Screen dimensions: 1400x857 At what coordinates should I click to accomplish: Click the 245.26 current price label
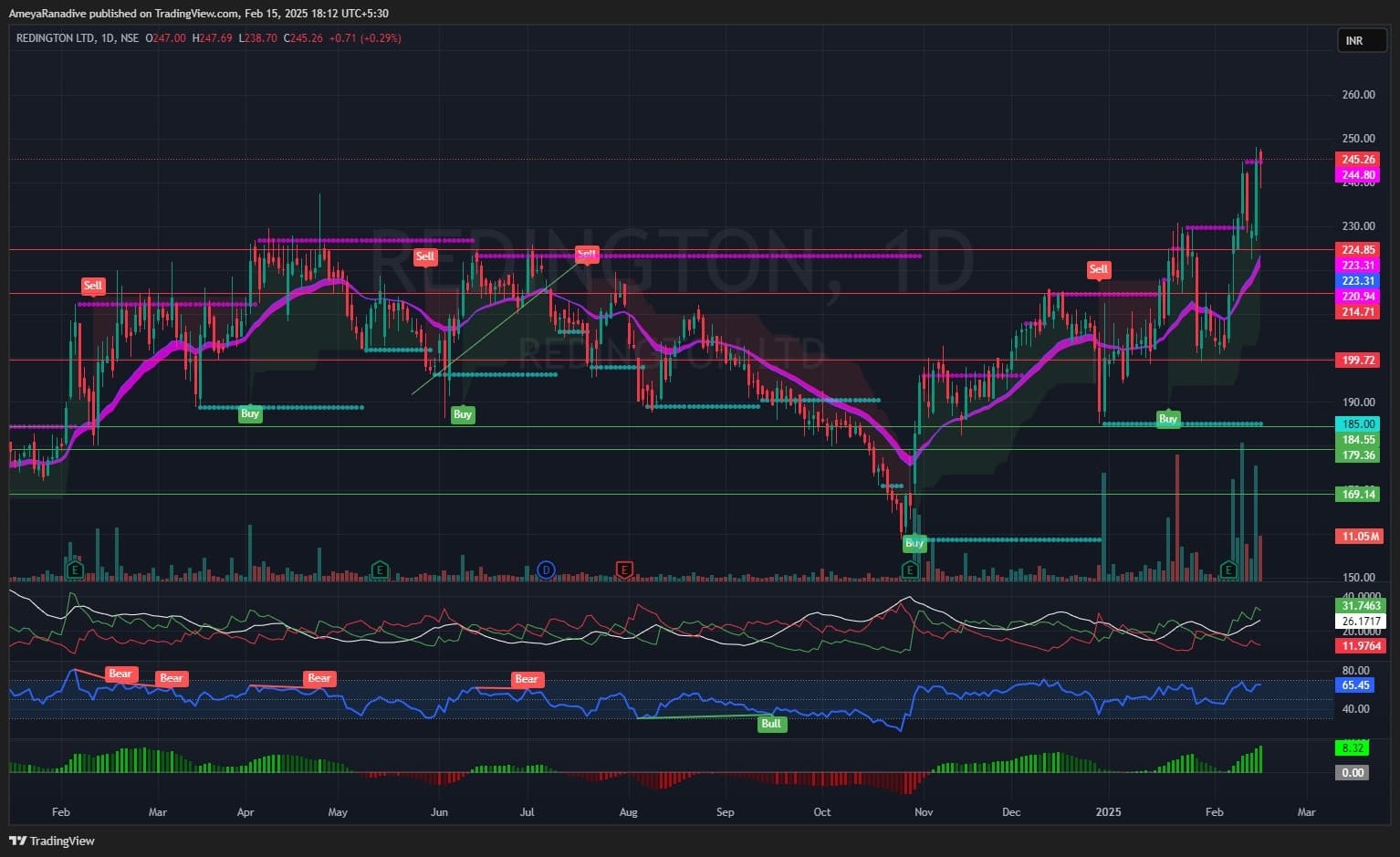1358,160
